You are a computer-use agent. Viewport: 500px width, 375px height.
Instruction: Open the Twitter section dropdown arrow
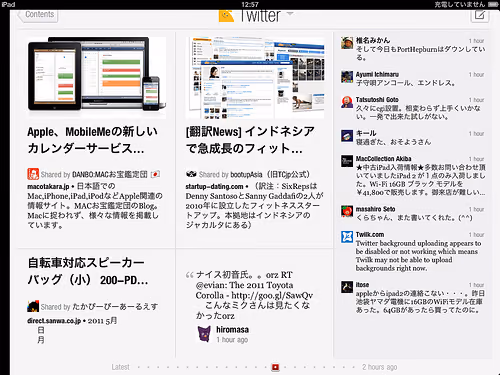tap(290, 14)
